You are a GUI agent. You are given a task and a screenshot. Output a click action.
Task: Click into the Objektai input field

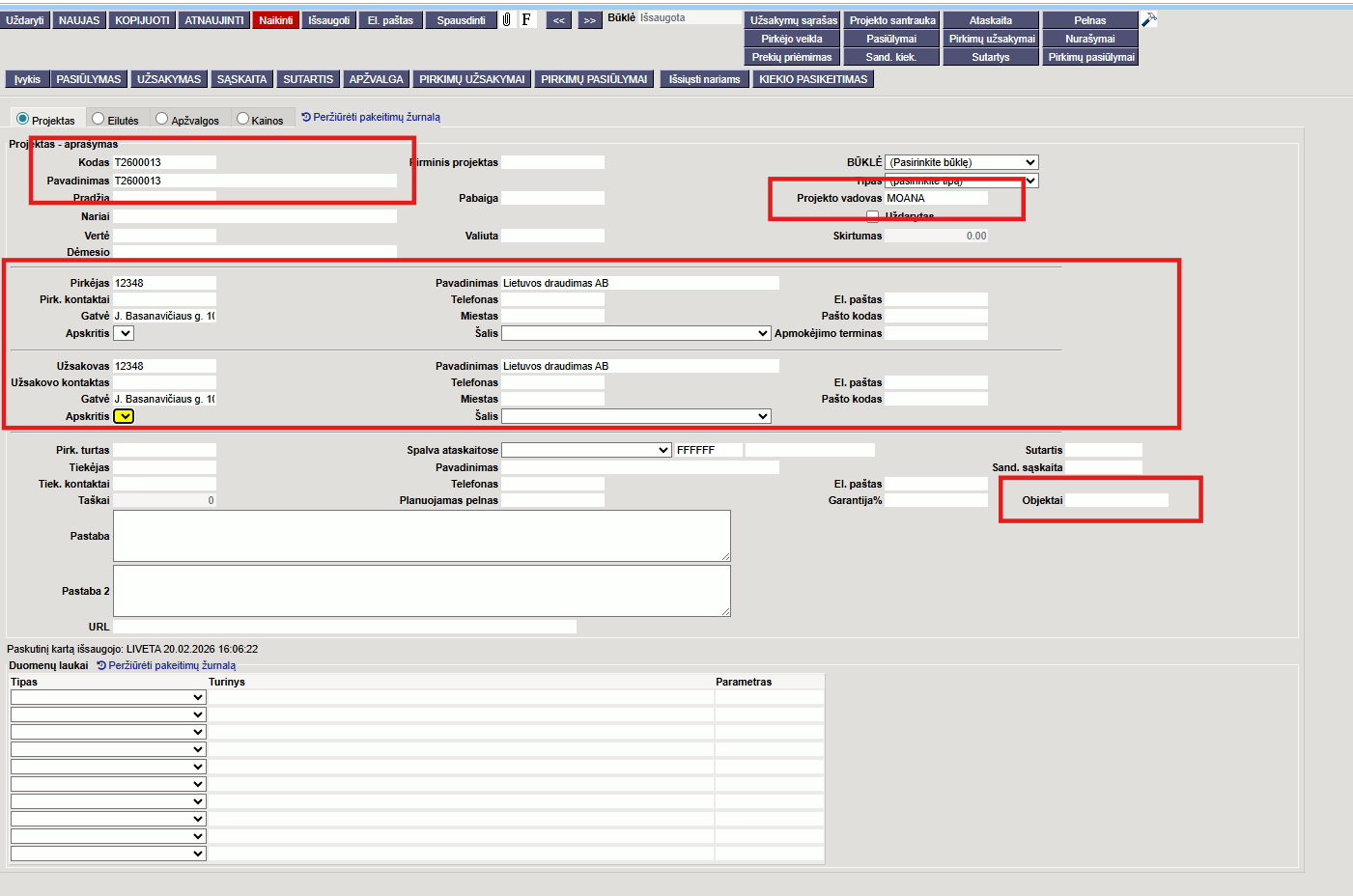pos(1116,500)
